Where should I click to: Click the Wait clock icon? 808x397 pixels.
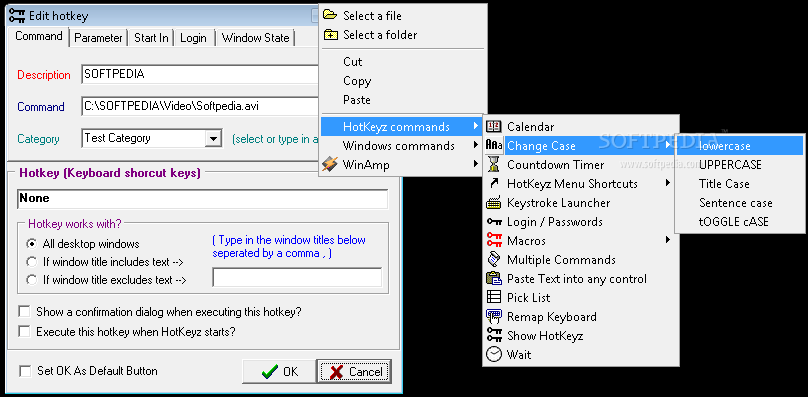pos(494,355)
